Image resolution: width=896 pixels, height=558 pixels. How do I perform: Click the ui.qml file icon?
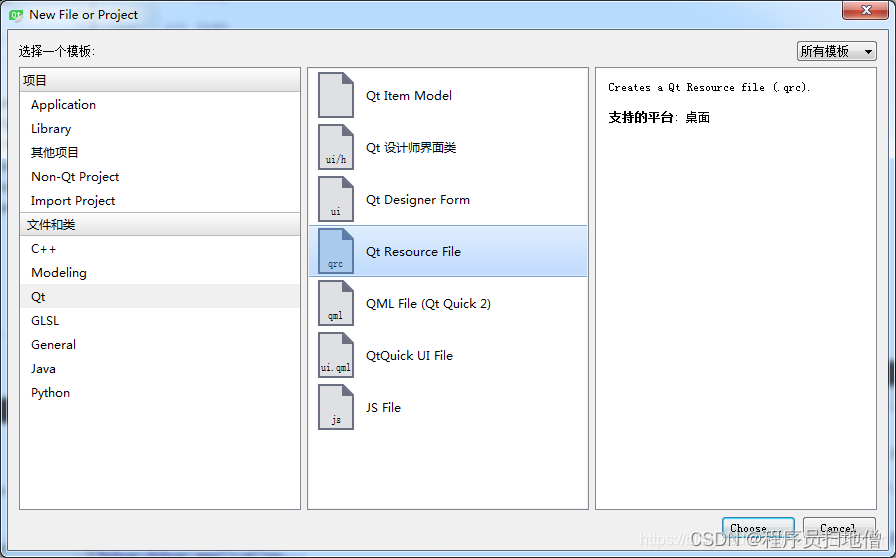coord(336,355)
